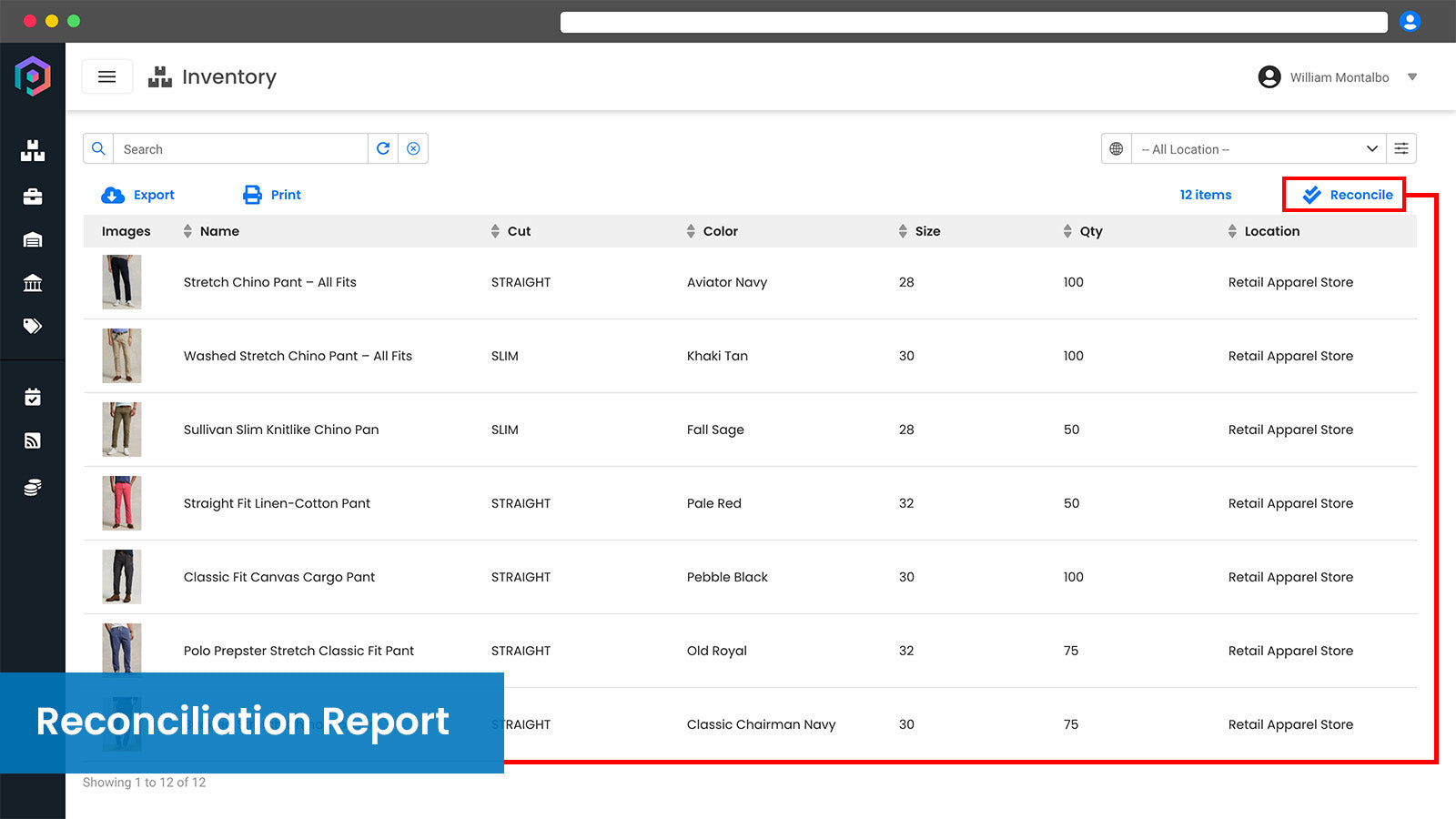Clear the search with the X icon
This screenshot has width=1456, height=819.
click(413, 148)
